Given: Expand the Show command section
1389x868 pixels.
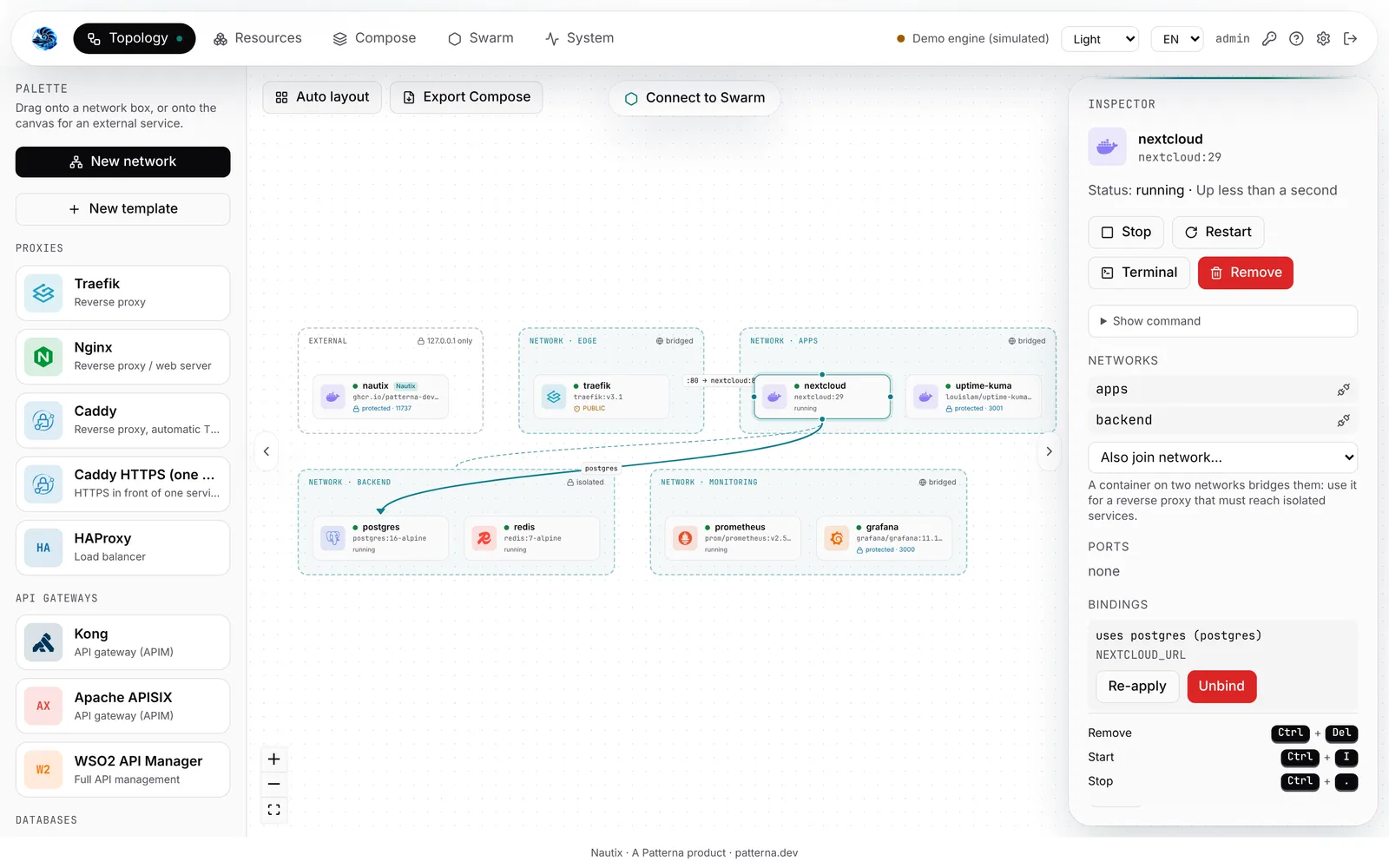Looking at the screenshot, I should (x=1222, y=321).
